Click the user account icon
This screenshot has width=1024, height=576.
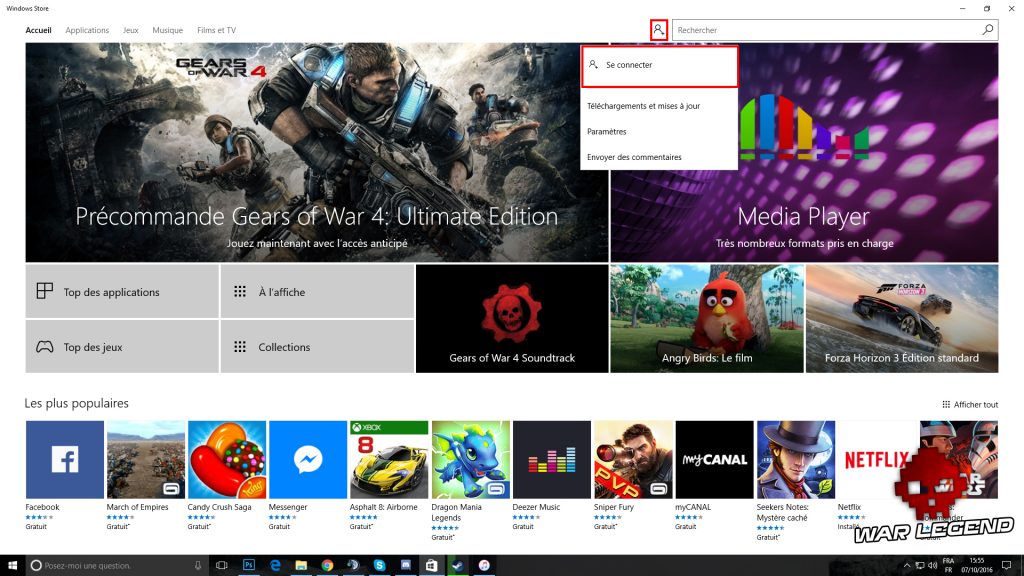pyautogui.click(x=658, y=30)
